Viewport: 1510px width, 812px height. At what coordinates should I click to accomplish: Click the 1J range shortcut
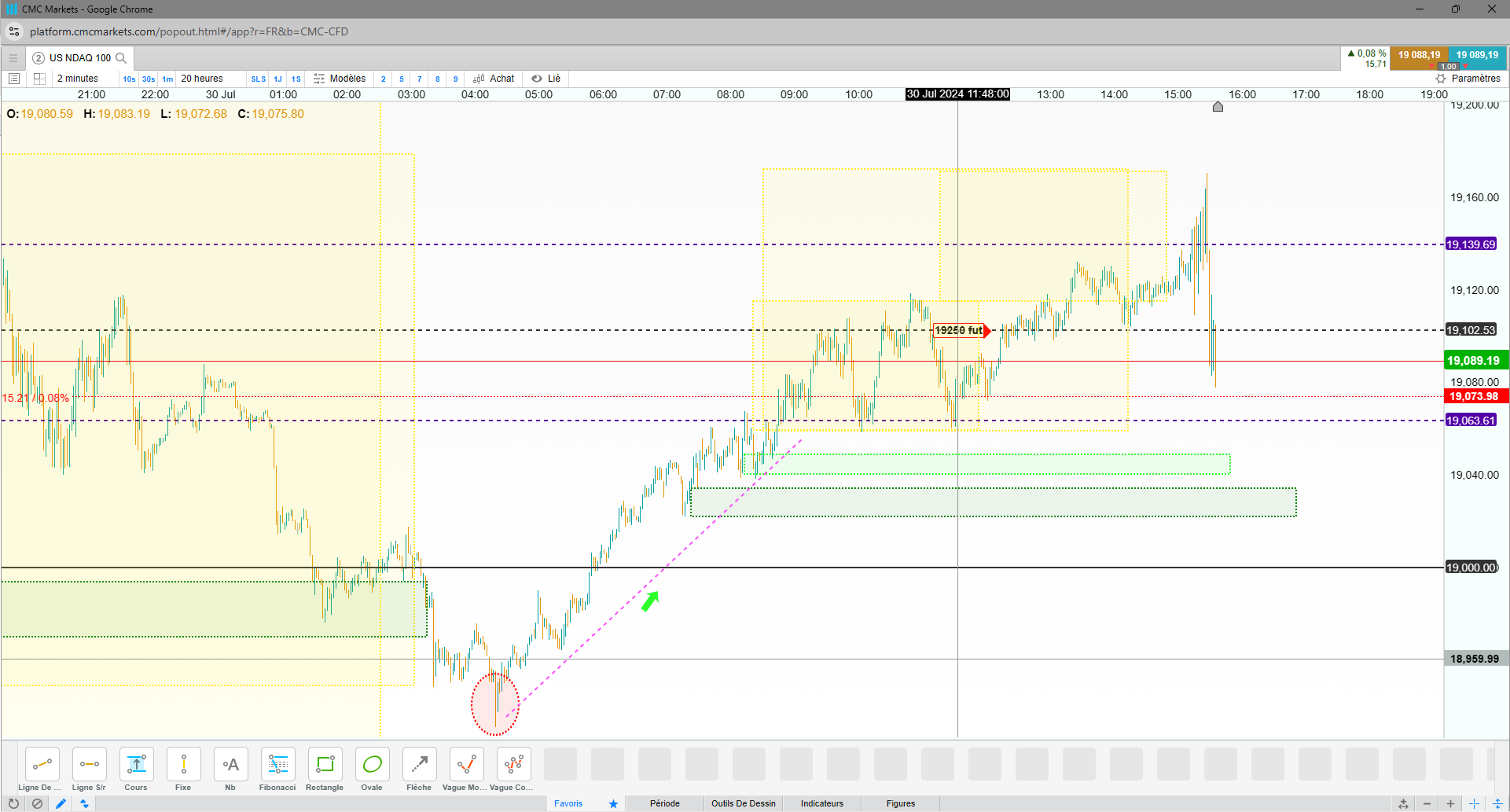277,79
